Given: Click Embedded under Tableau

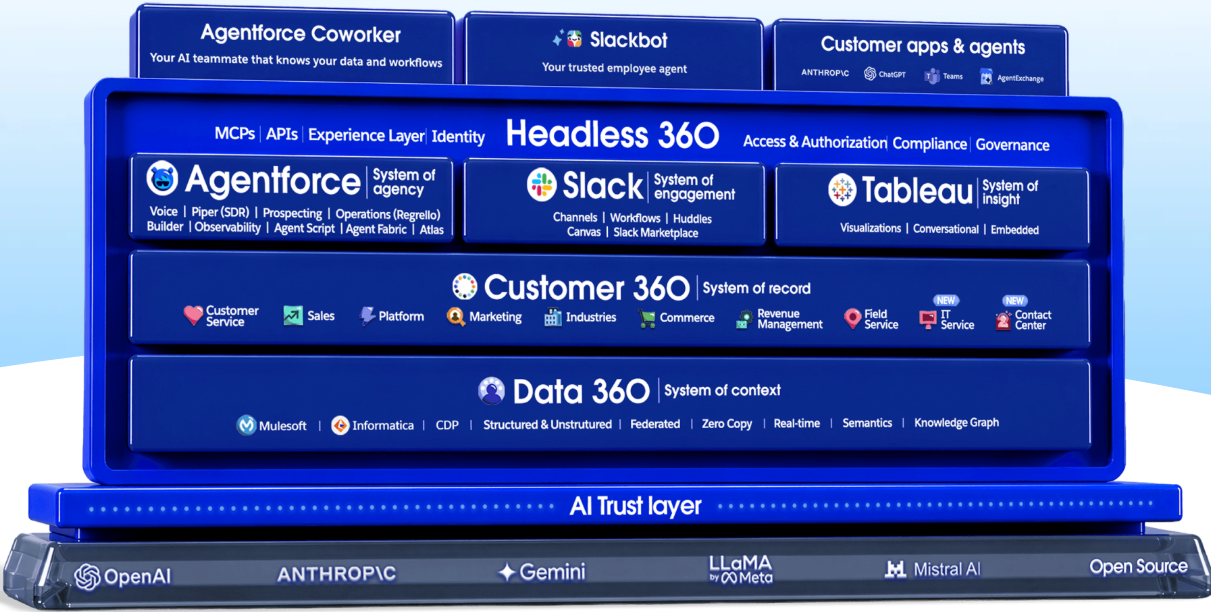Looking at the screenshot, I should pyautogui.click(x=1015, y=230).
